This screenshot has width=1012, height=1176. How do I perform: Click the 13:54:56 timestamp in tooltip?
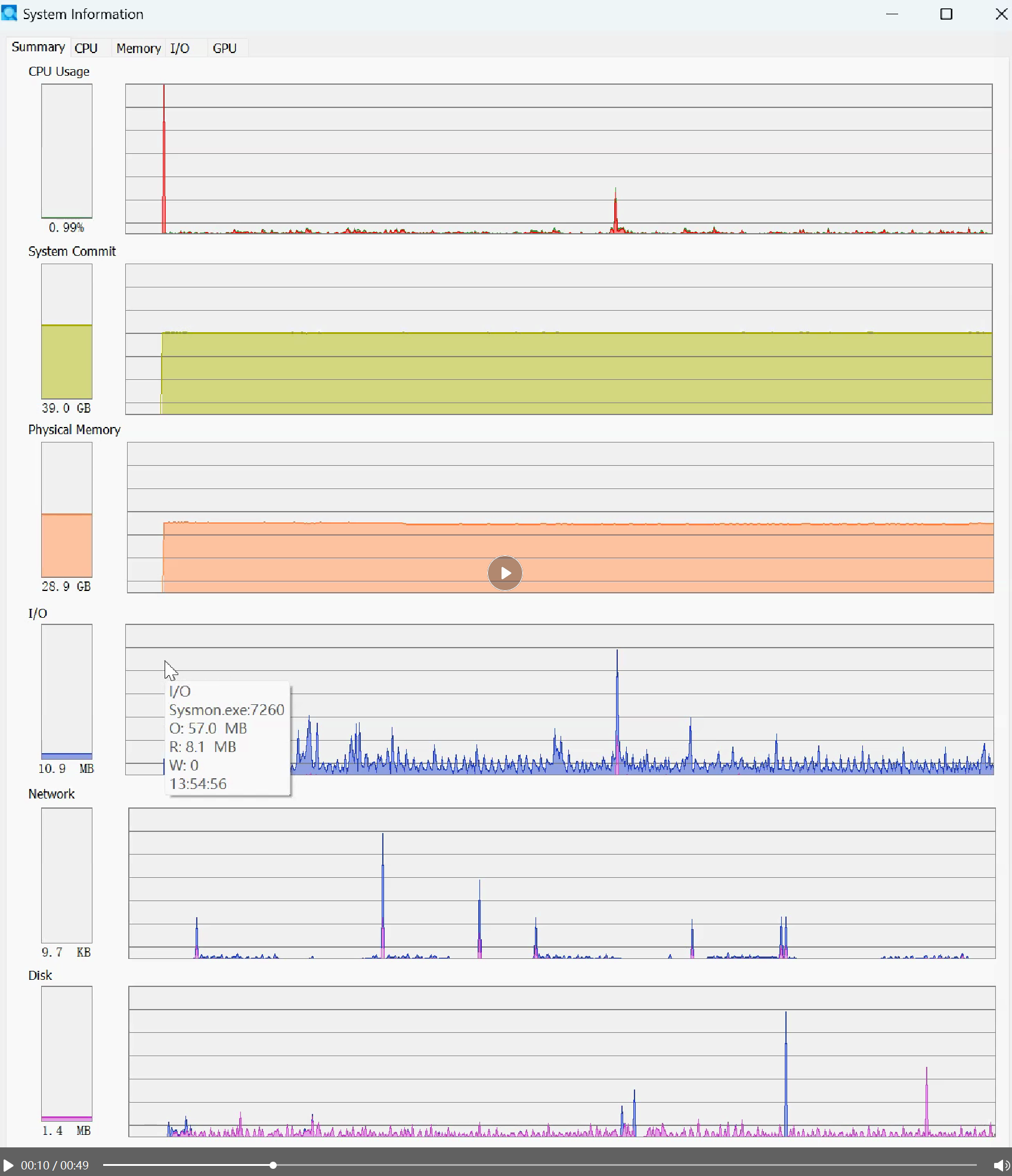tap(198, 784)
